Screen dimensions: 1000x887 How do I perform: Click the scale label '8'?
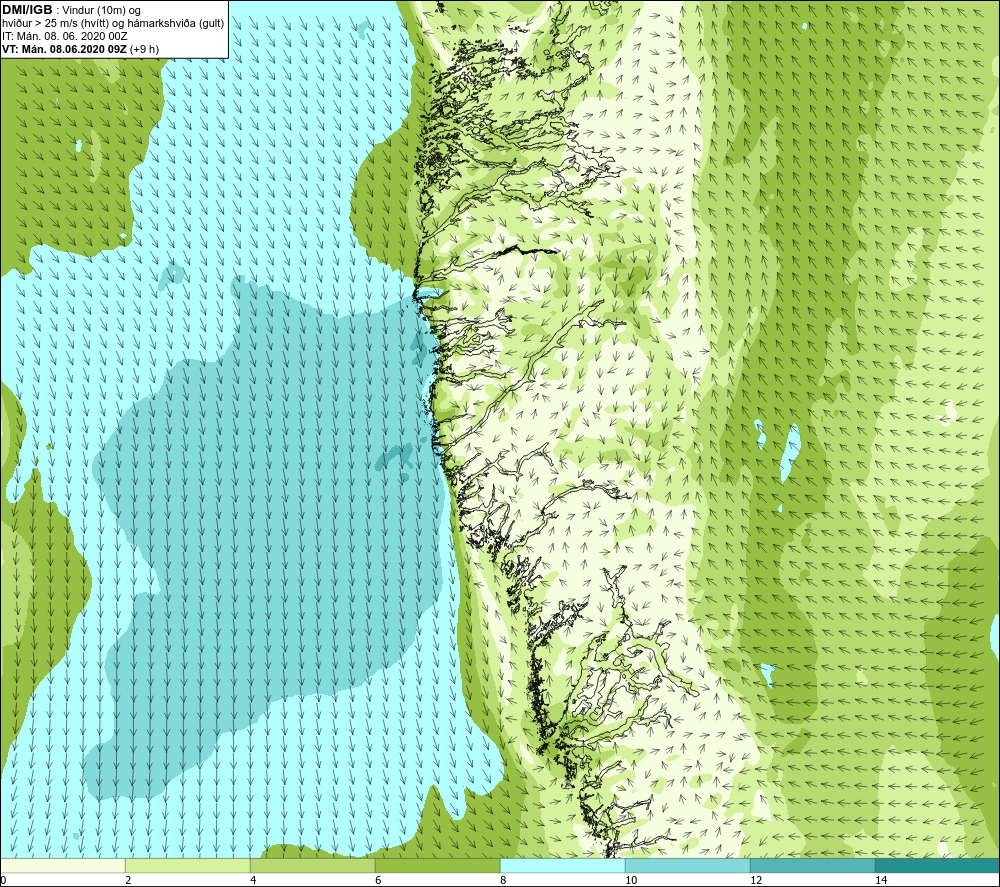(503, 880)
